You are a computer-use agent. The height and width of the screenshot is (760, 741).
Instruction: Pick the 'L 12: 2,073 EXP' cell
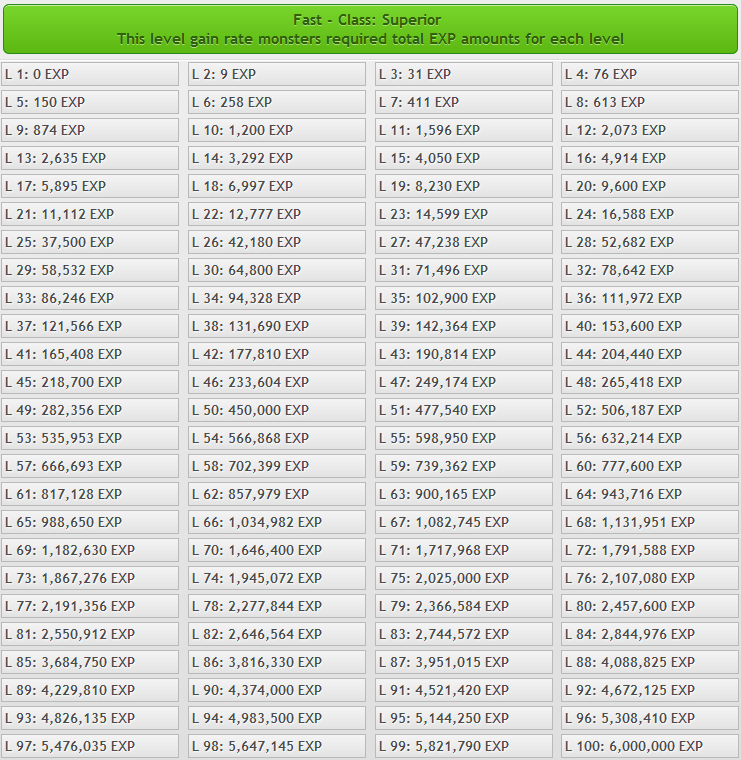click(x=650, y=130)
